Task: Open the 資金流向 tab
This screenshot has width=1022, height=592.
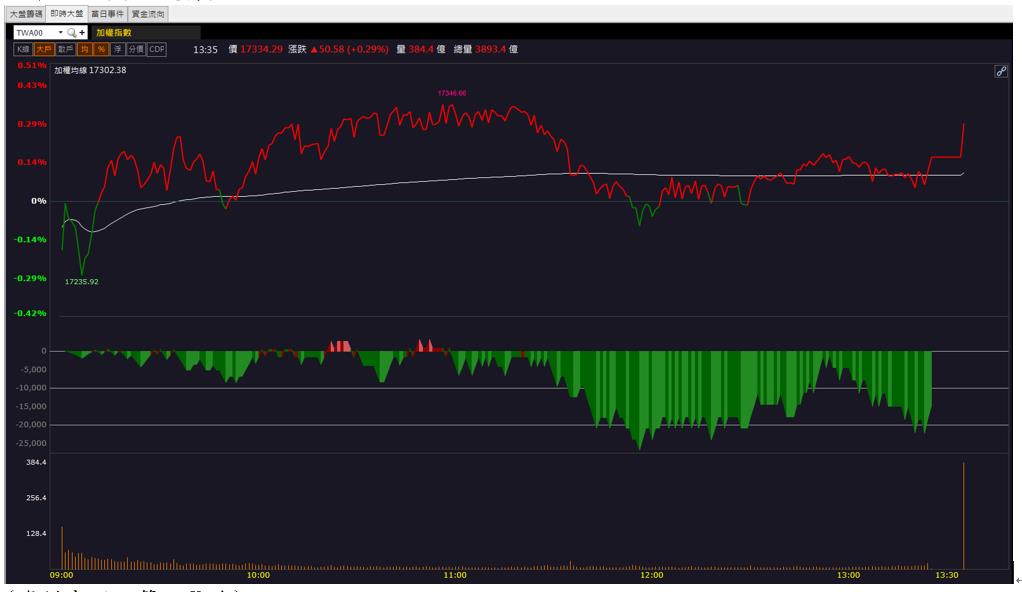Action: click(148, 14)
